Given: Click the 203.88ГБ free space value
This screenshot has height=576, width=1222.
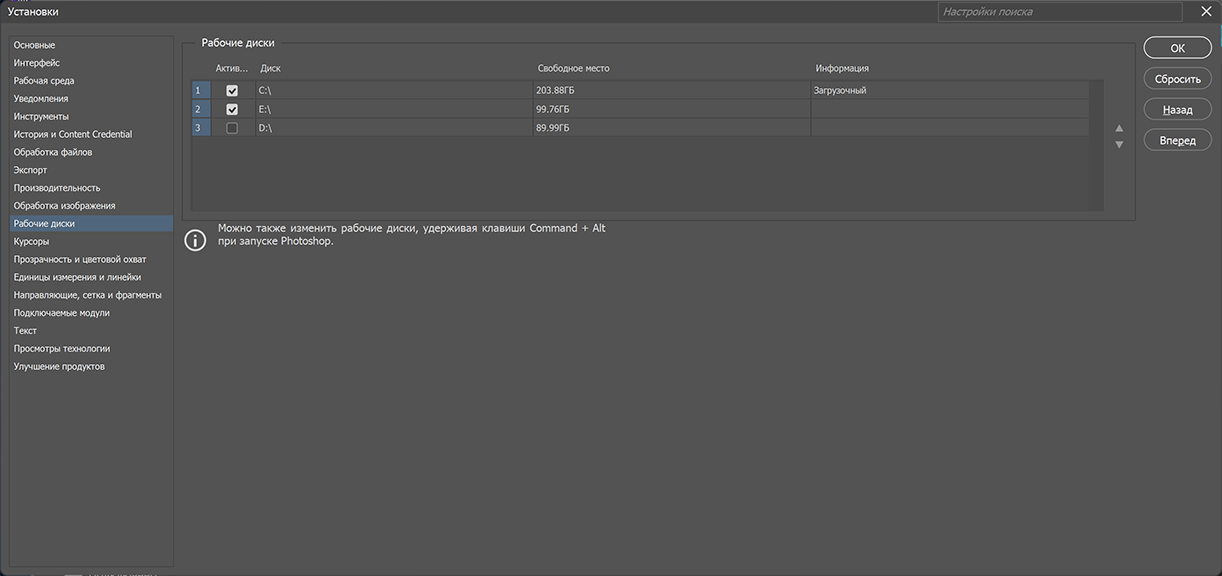Looking at the screenshot, I should point(555,91).
